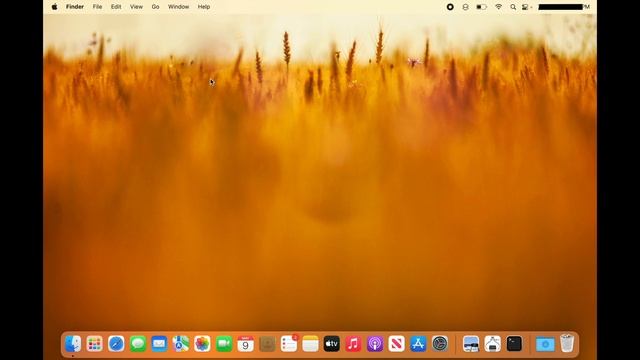Click the screen recording indicator in menu bar
Screen dimensions: 640x360
pos(450,7)
